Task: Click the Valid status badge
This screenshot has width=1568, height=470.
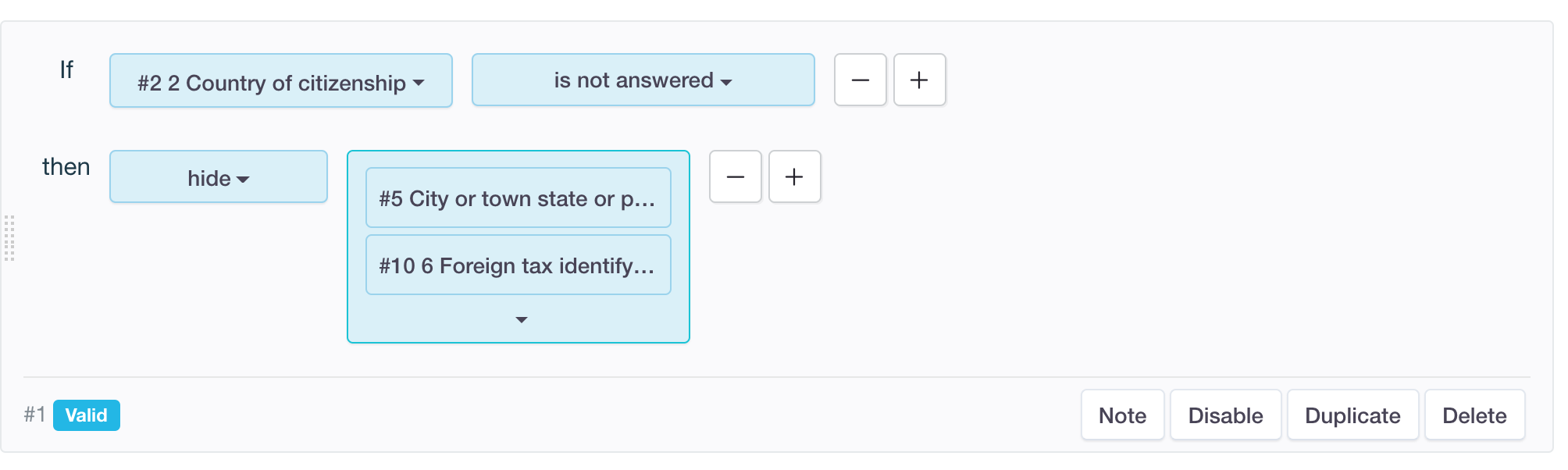Action: point(86,415)
